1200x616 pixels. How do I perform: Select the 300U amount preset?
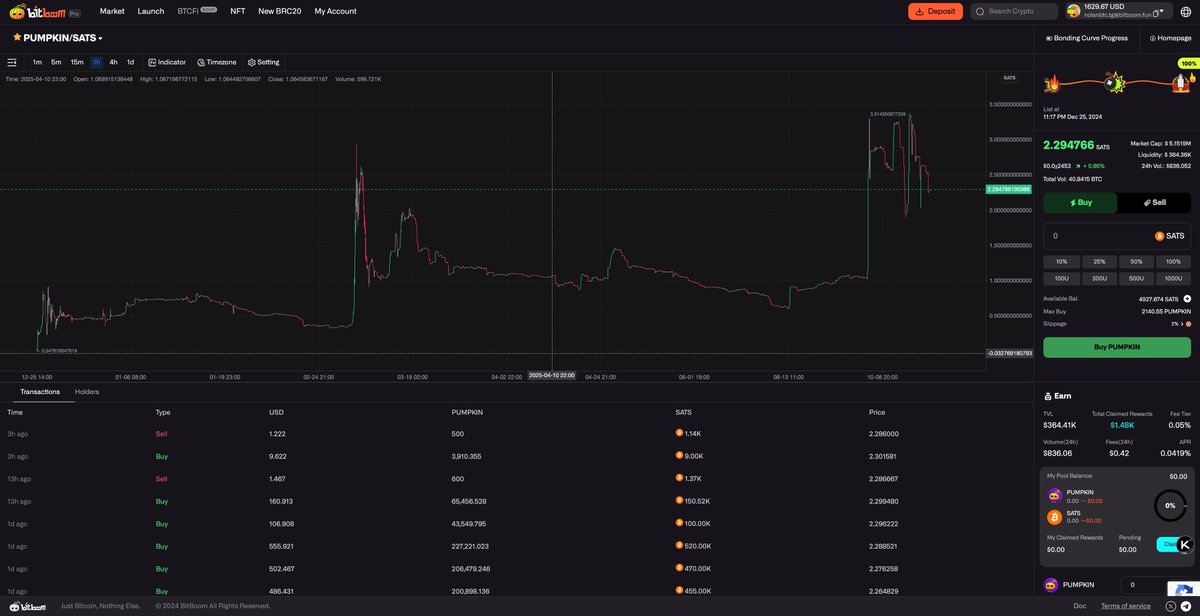tap(1099, 278)
